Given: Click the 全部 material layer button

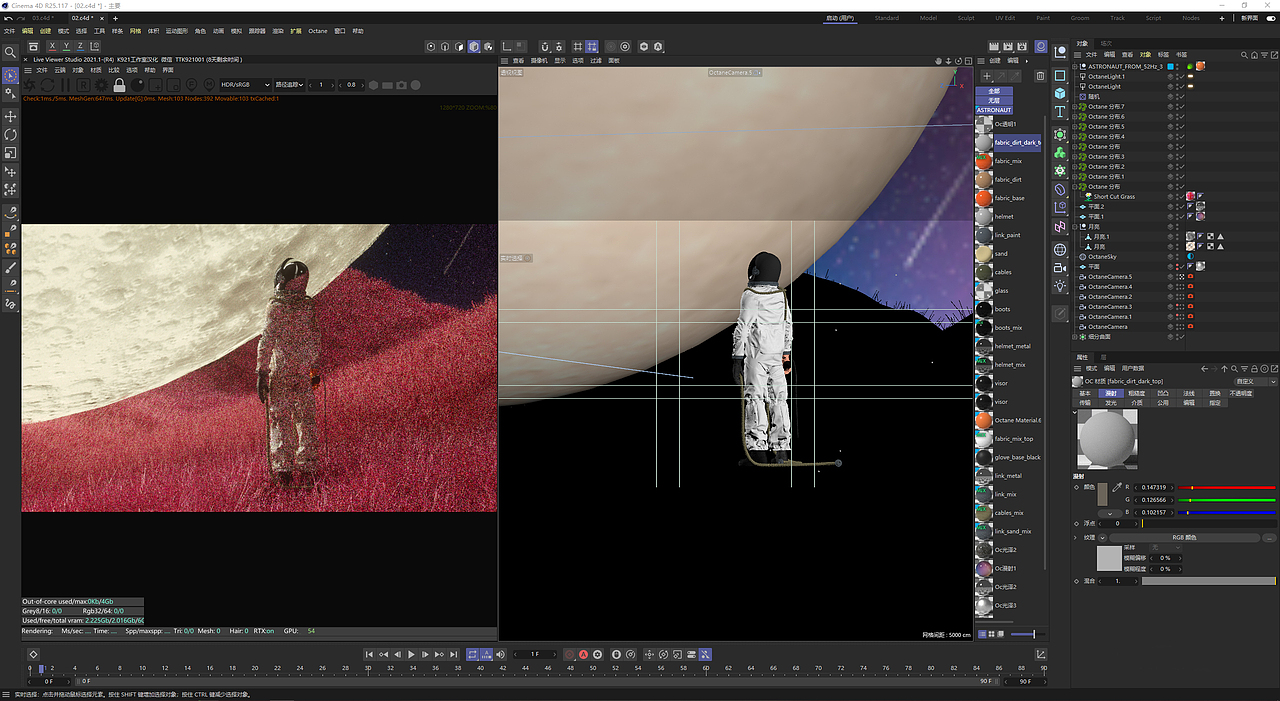Looking at the screenshot, I should [994, 91].
